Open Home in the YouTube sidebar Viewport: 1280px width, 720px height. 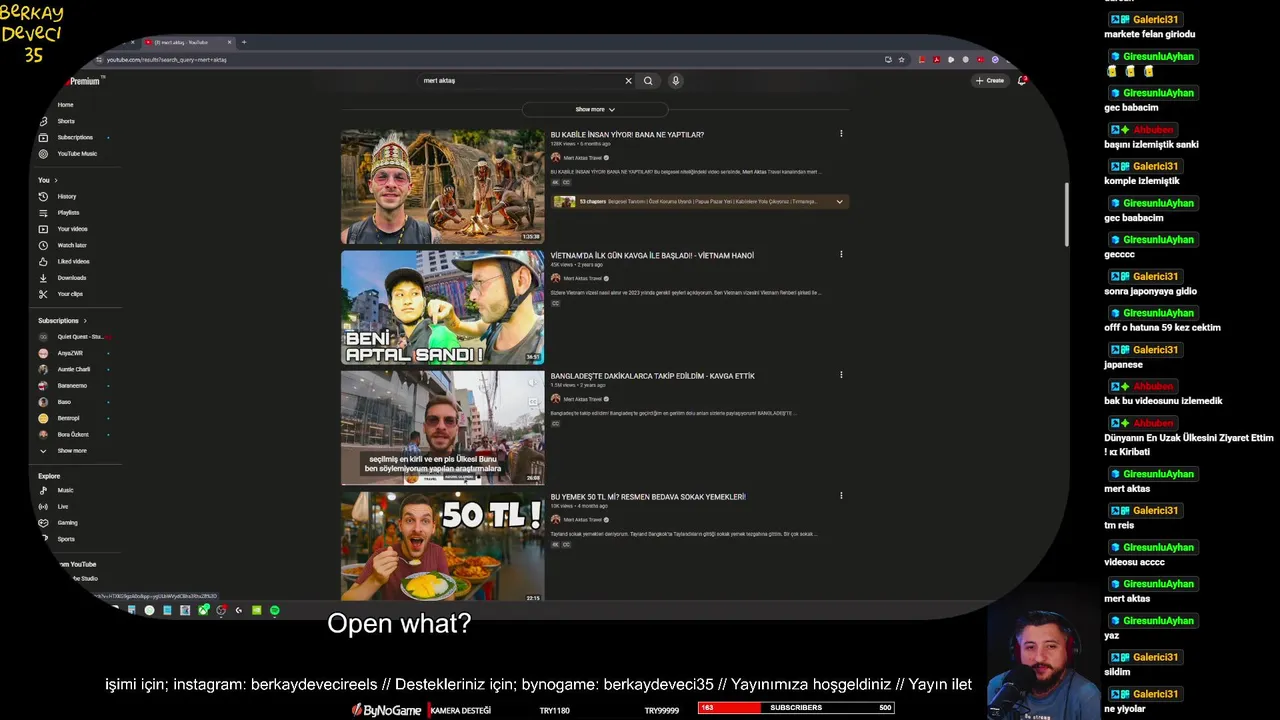coord(65,105)
